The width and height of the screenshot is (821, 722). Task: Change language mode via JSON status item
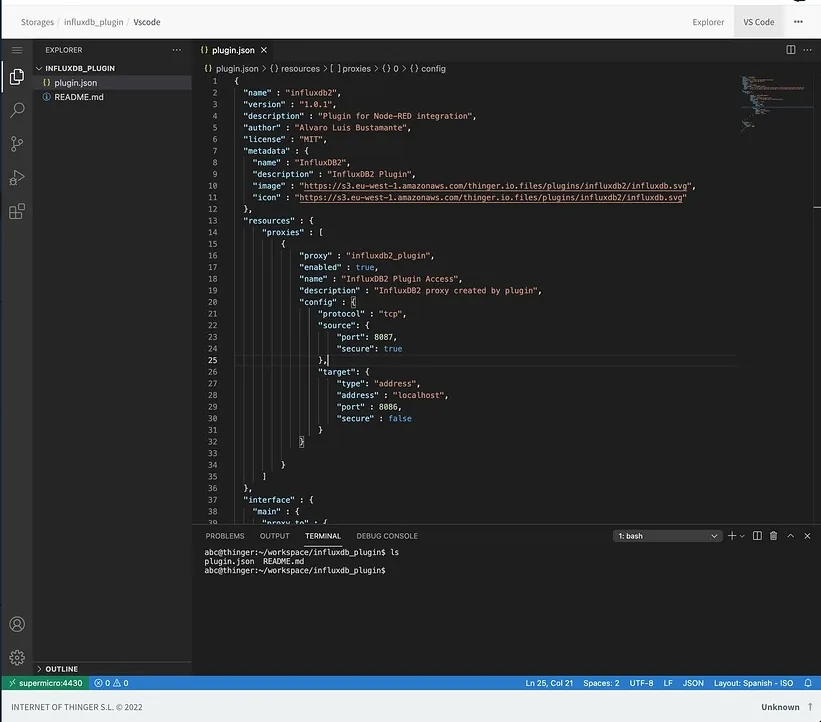tap(693, 683)
